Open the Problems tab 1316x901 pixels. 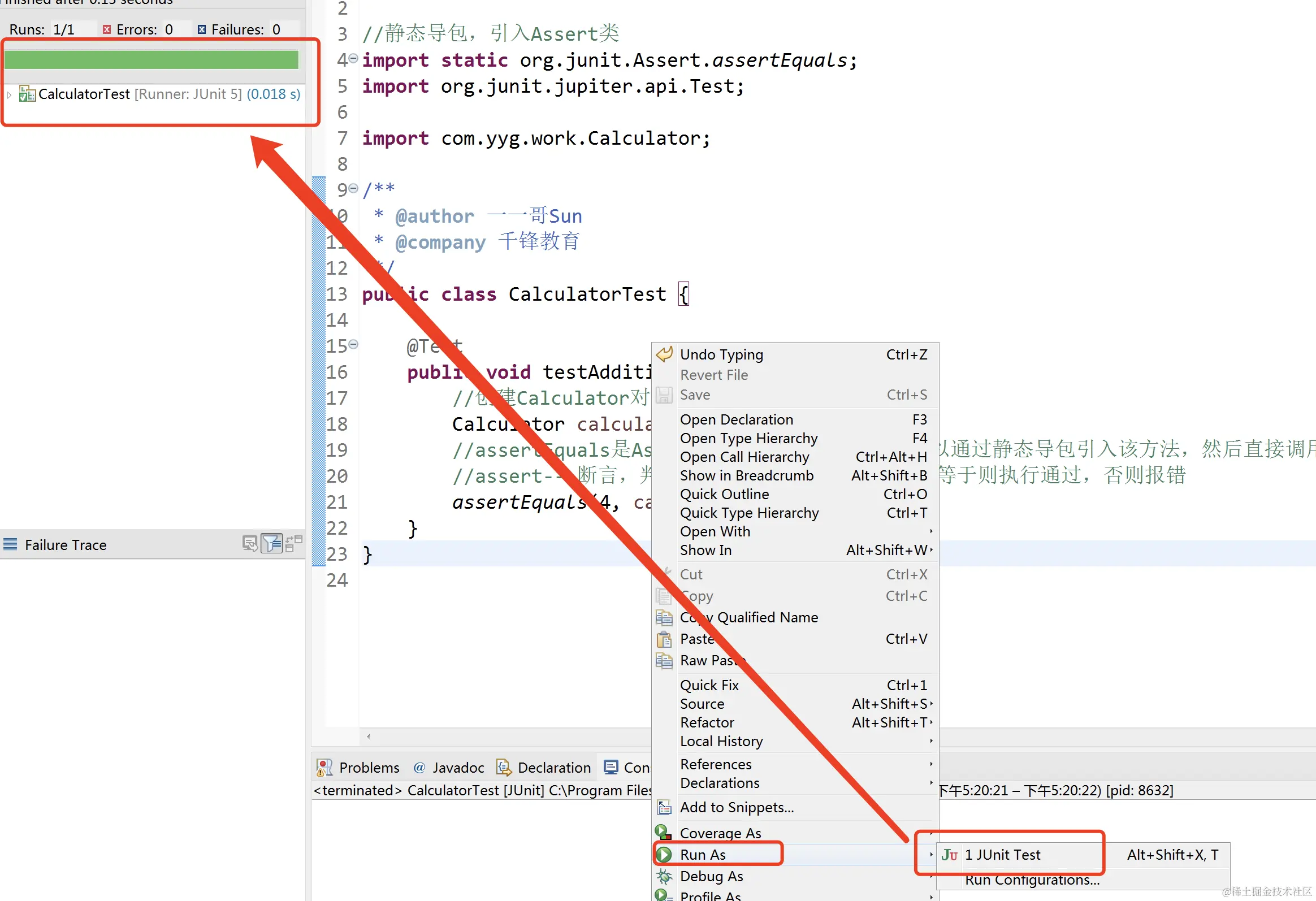(358, 768)
